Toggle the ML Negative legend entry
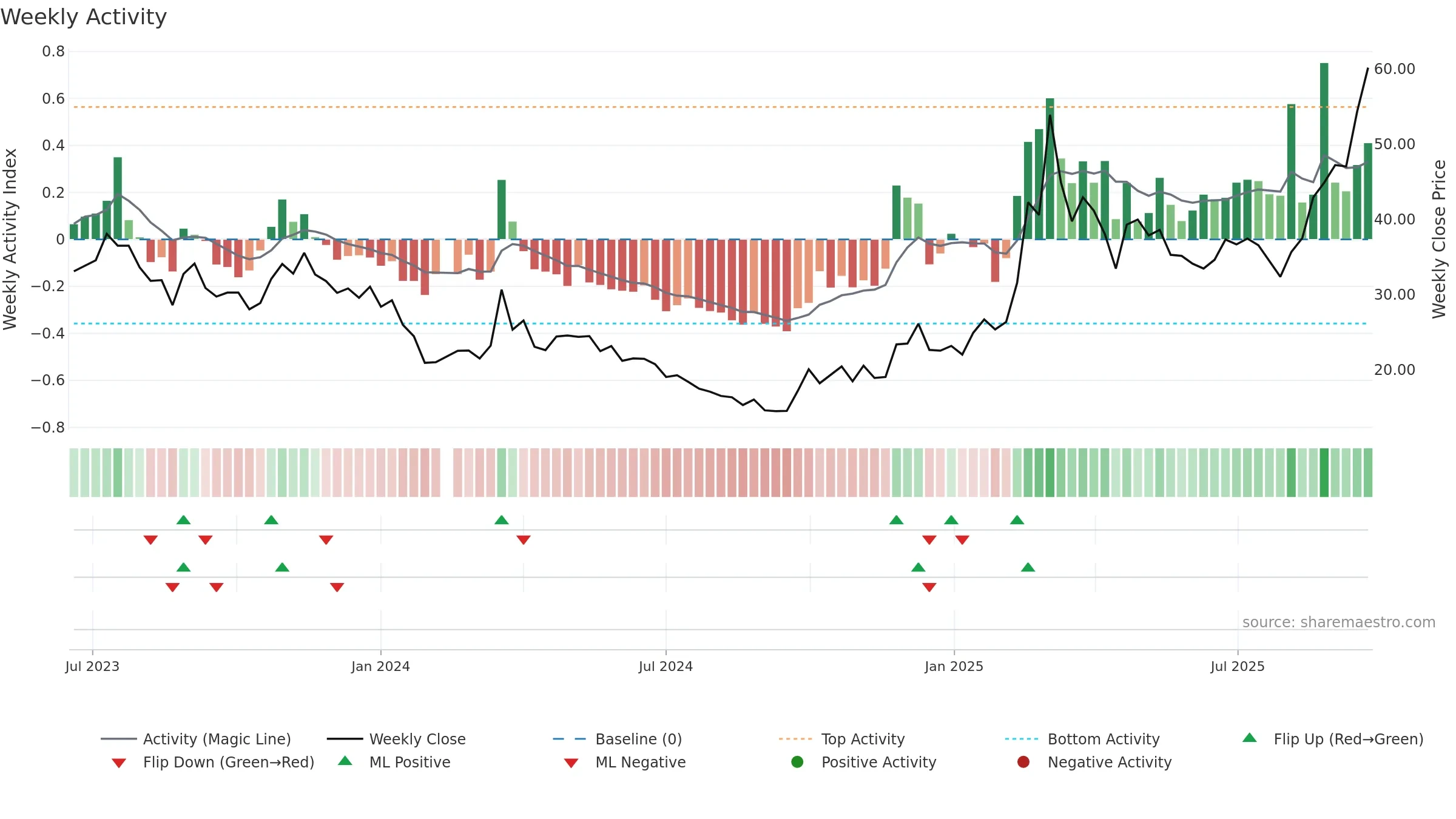The image size is (1456, 819). [625, 762]
